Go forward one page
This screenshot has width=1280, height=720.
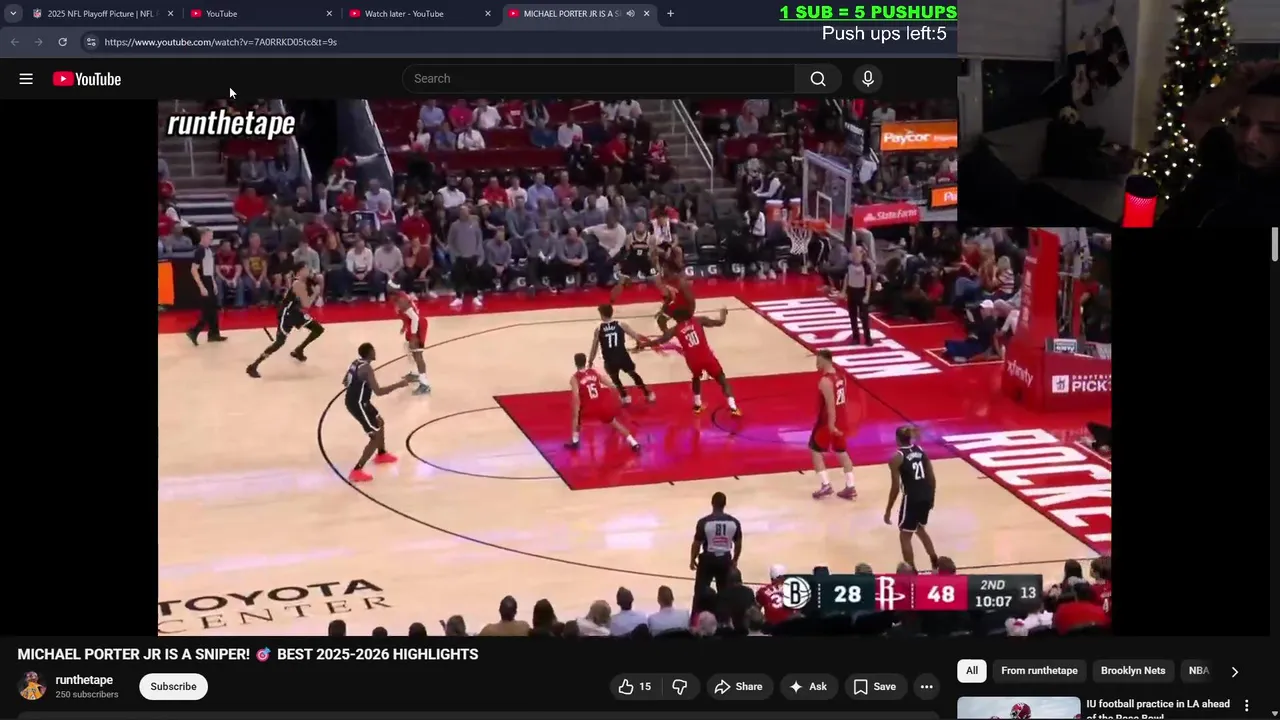pyautogui.click(x=38, y=42)
